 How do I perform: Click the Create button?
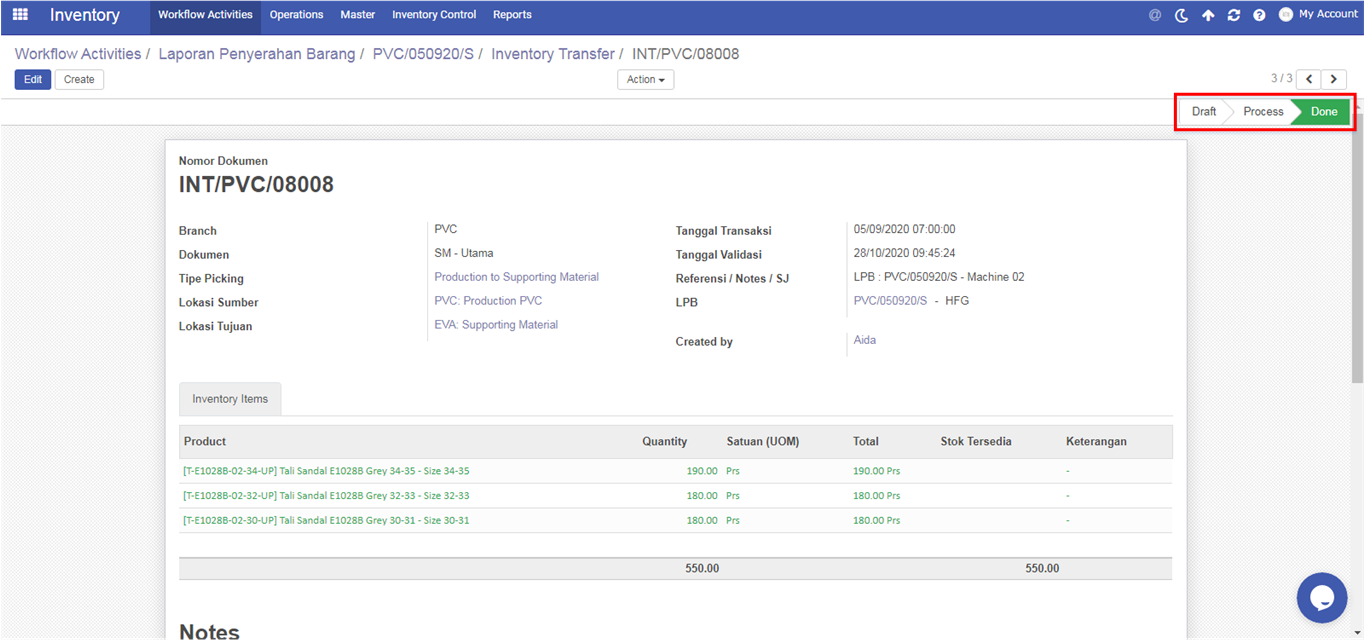[79, 79]
